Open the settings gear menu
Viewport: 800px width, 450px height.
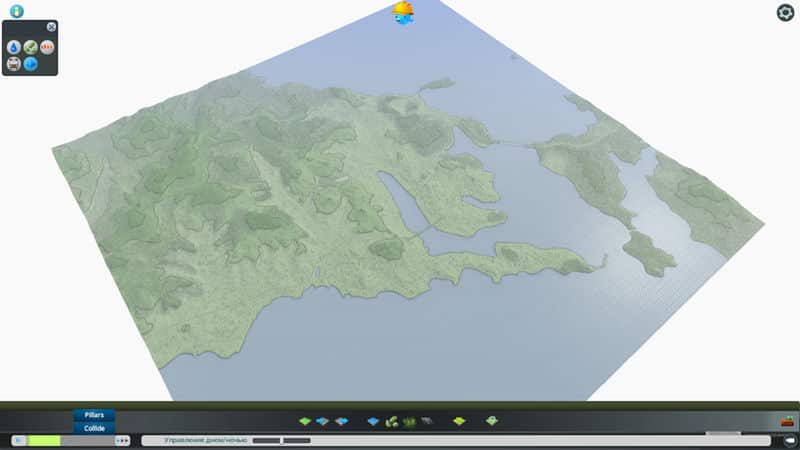pyautogui.click(x=785, y=12)
